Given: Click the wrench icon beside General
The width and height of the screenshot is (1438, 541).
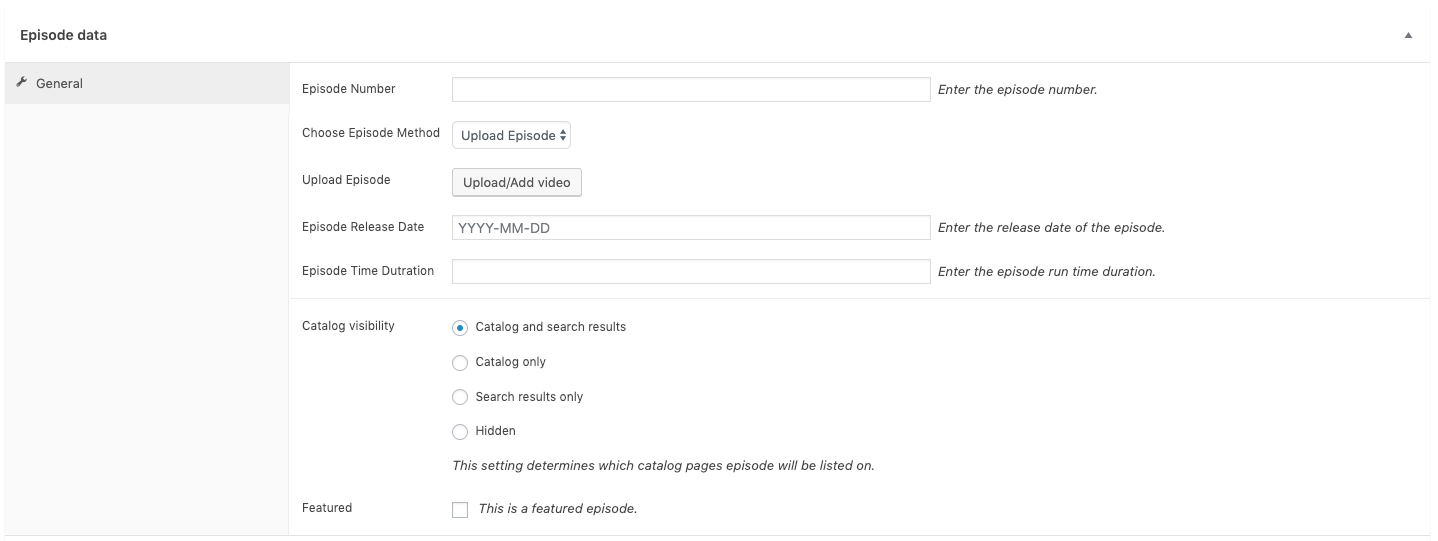Looking at the screenshot, I should pos(22,83).
